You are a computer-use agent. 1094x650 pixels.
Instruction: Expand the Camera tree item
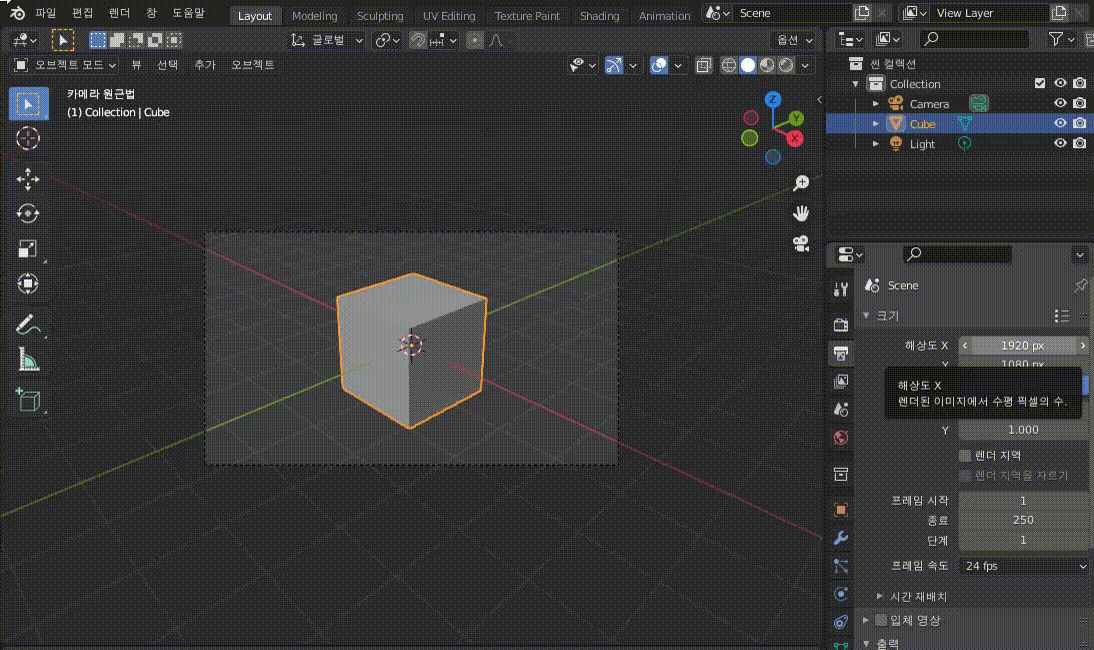[876, 103]
